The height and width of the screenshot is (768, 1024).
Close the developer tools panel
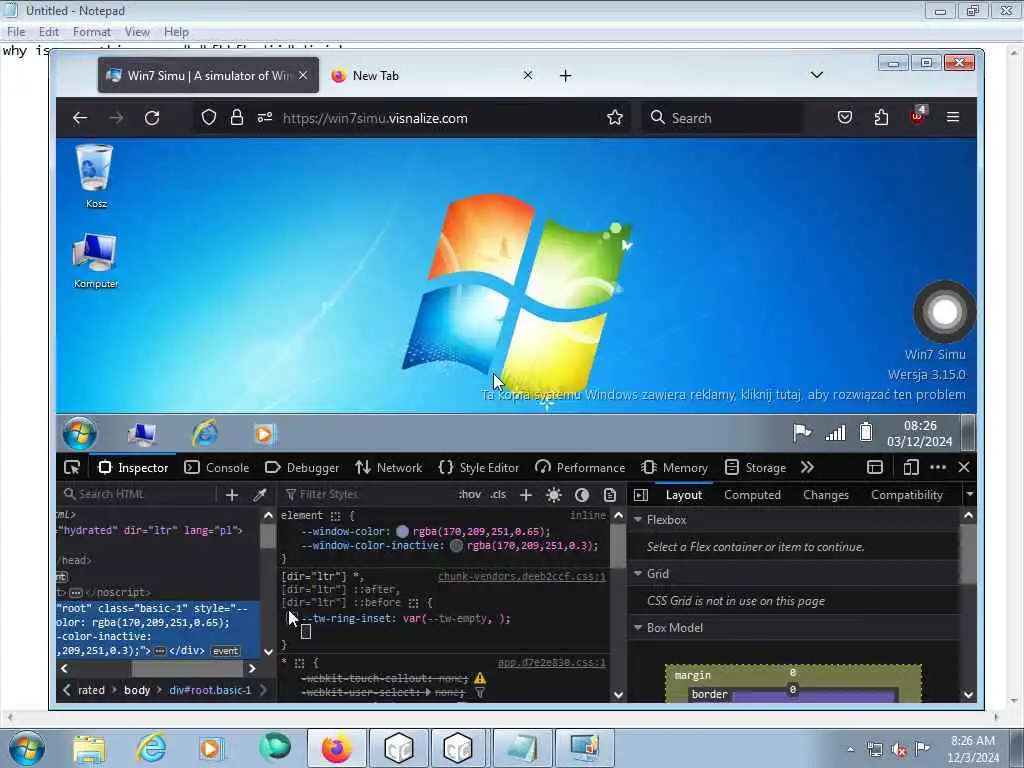click(x=964, y=468)
